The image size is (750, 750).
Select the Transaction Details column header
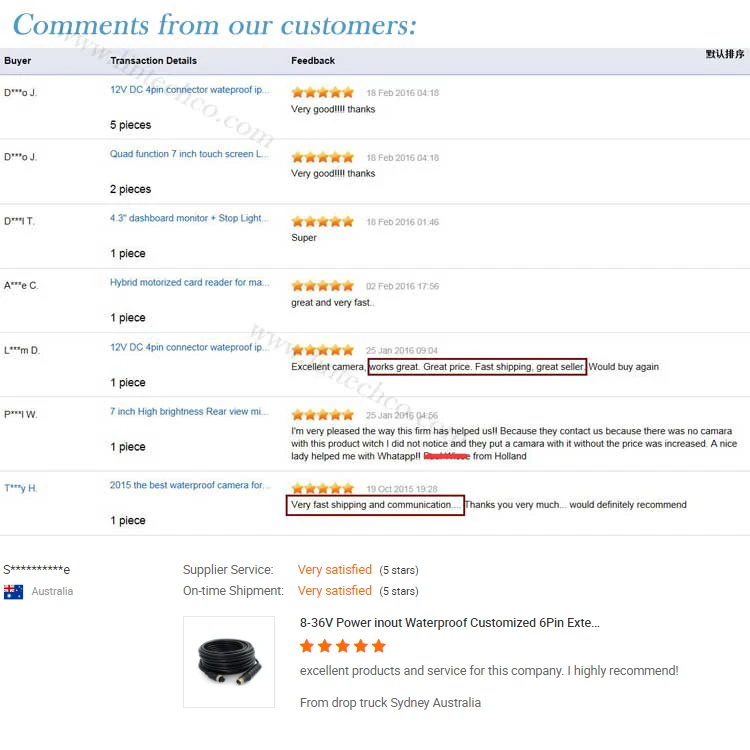click(154, 61)
